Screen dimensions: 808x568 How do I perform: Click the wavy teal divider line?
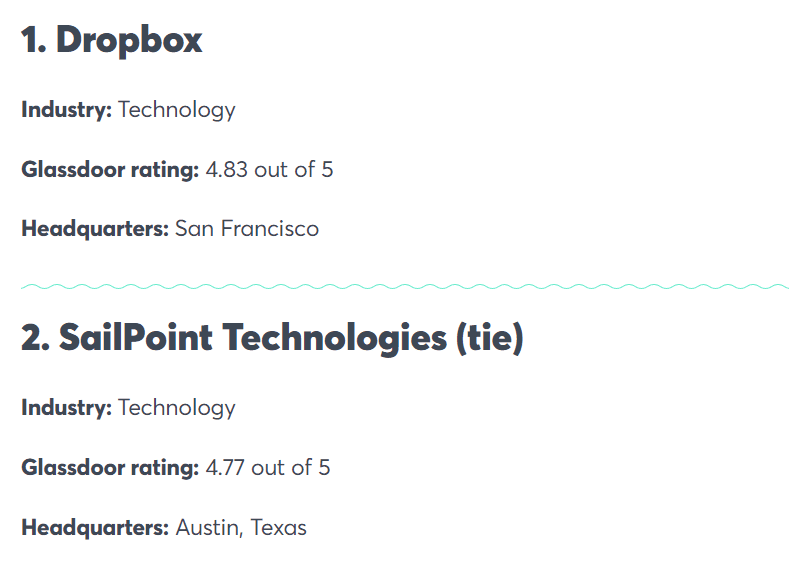404,287
